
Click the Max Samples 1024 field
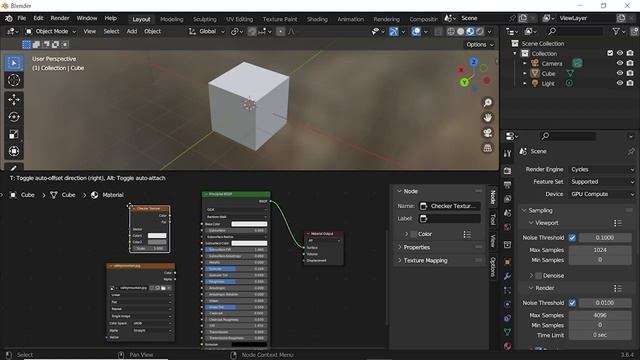coord(600,250)
